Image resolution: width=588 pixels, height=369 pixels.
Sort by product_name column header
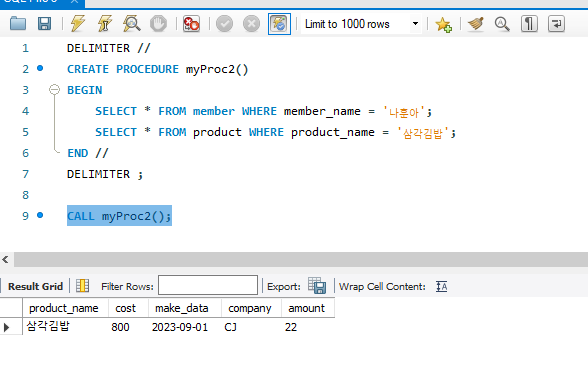tap(65, 308)
